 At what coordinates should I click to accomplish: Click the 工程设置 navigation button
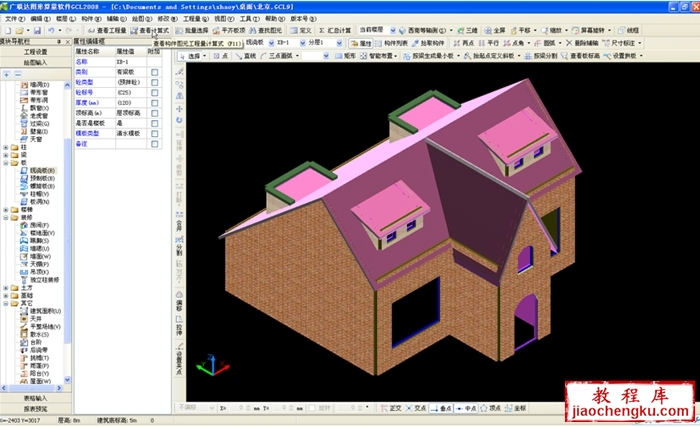35,51
